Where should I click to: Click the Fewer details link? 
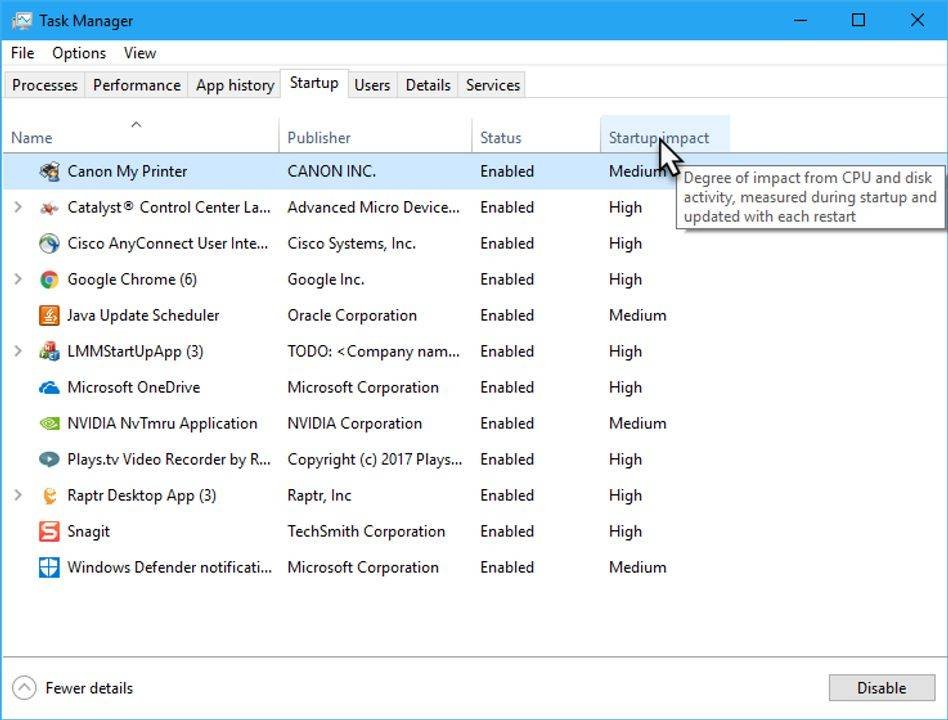(x=89, y=688)
